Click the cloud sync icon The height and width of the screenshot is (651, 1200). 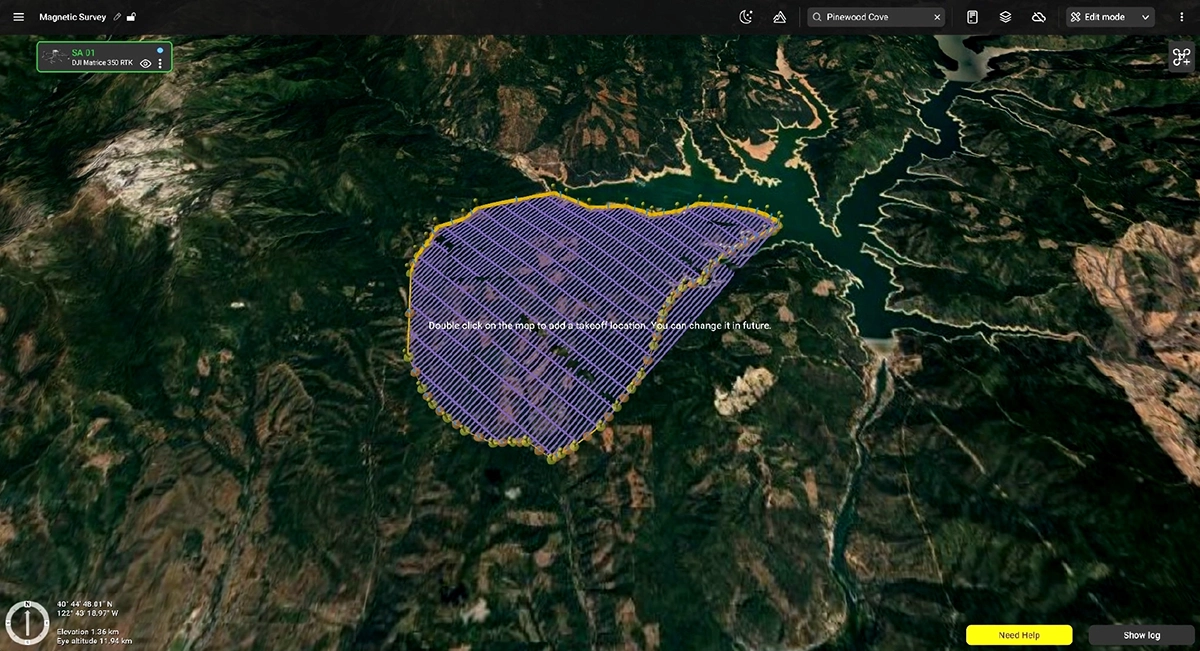(1038, 16)
